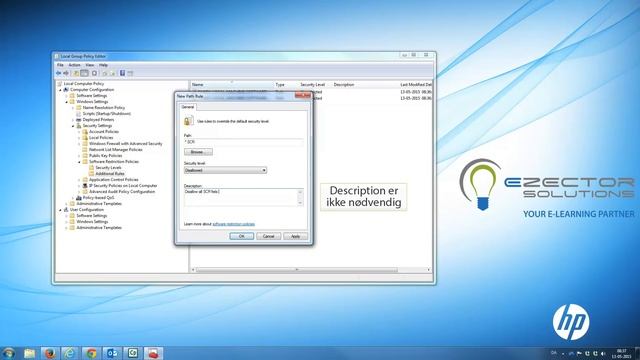Select Security Levels in the tree

(x=108, y=168)
